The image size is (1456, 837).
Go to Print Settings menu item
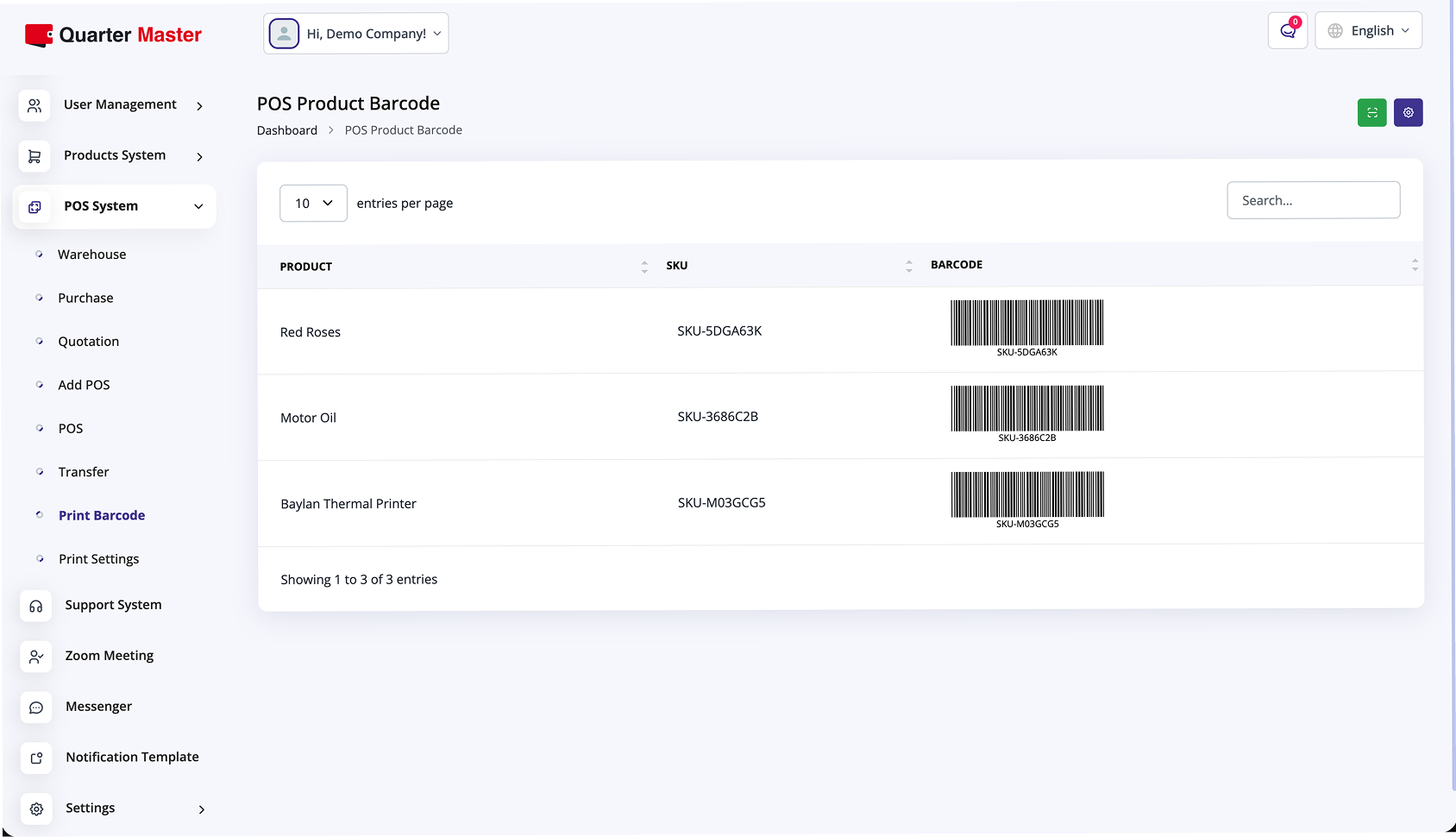click(x=98, y=559)
